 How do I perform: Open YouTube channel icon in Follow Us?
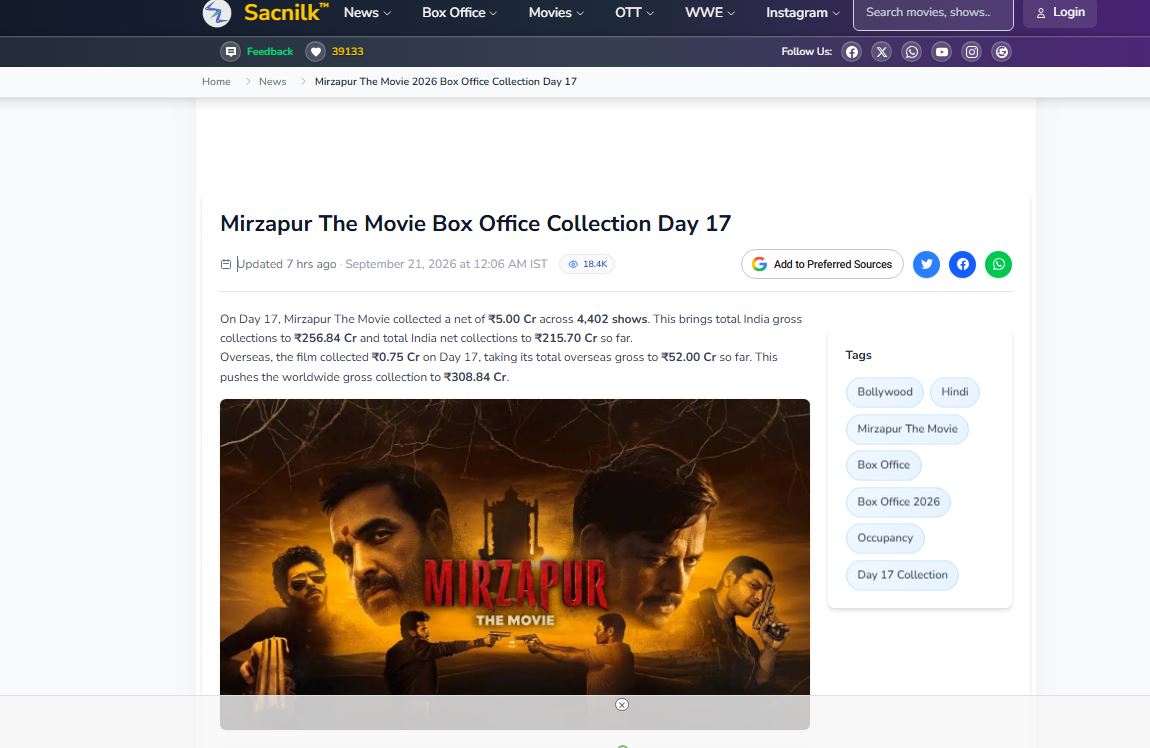[x=942, y=51]
